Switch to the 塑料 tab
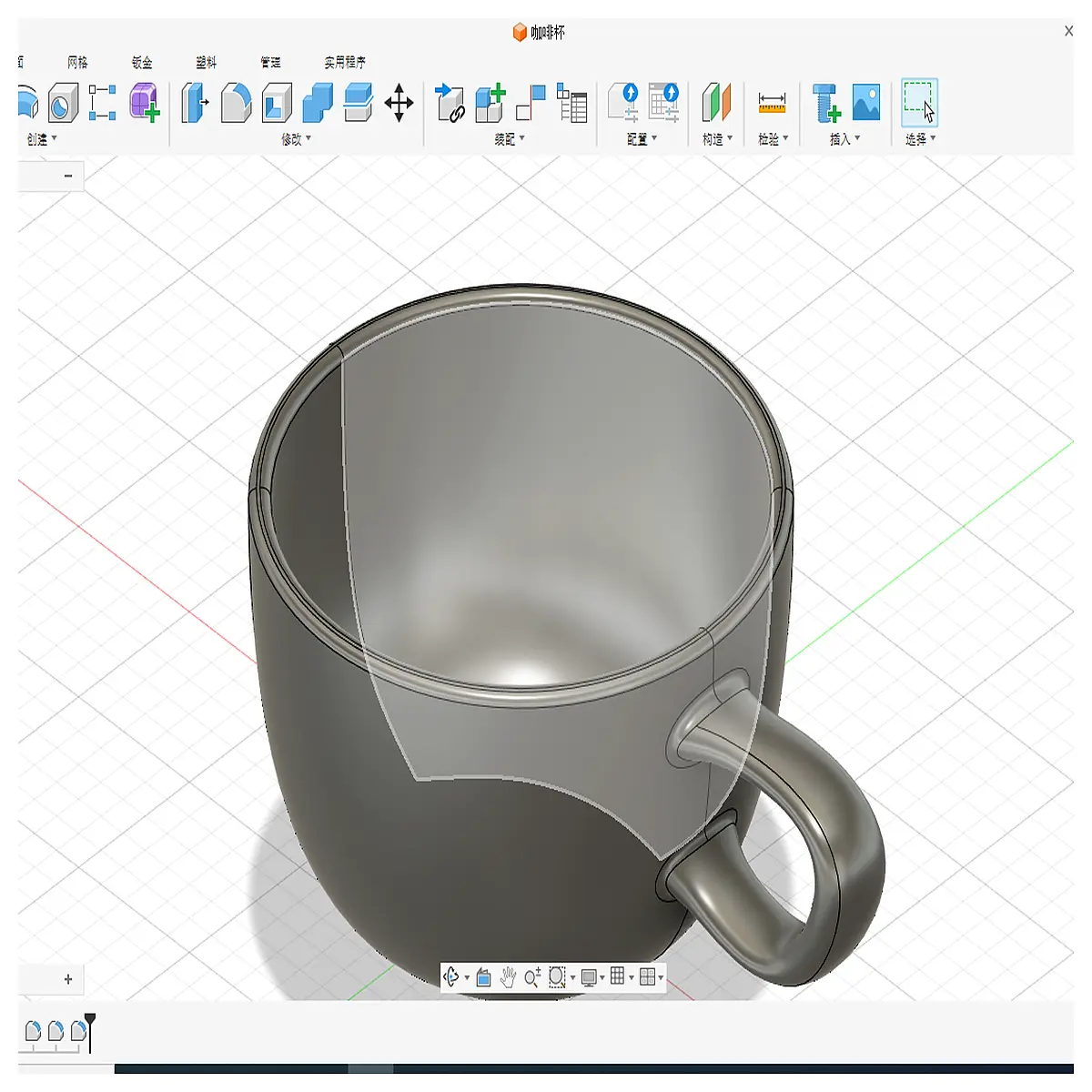Image resolution: width=1092 pixels, height=1092 pixels. pos(207,62)
